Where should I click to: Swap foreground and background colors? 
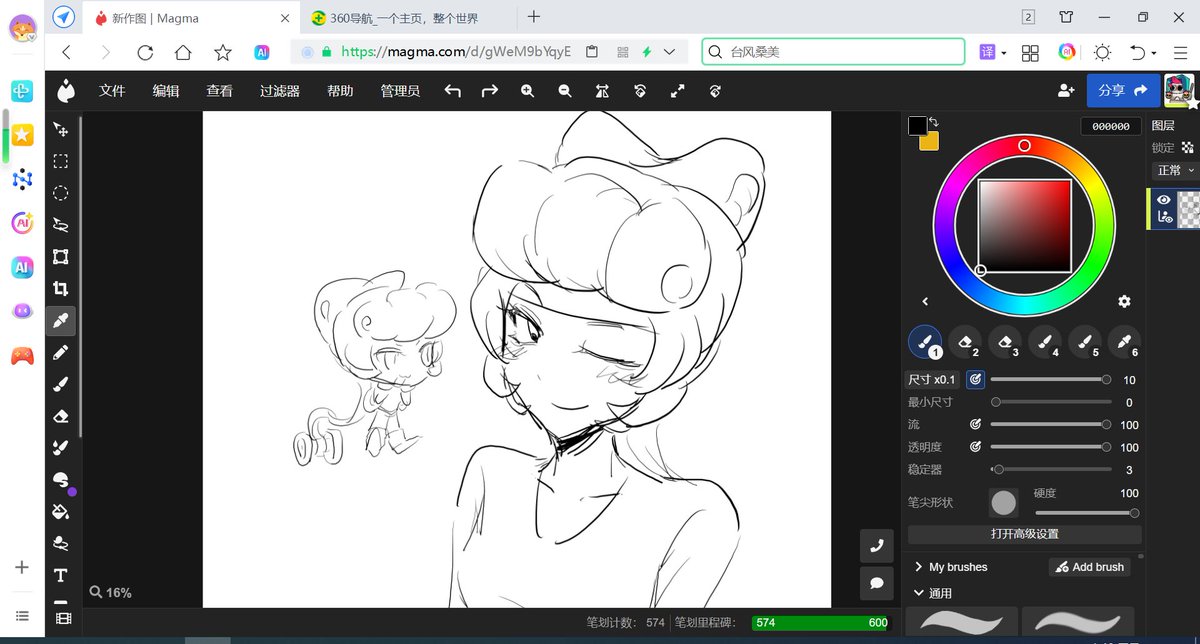click(934, 122)
